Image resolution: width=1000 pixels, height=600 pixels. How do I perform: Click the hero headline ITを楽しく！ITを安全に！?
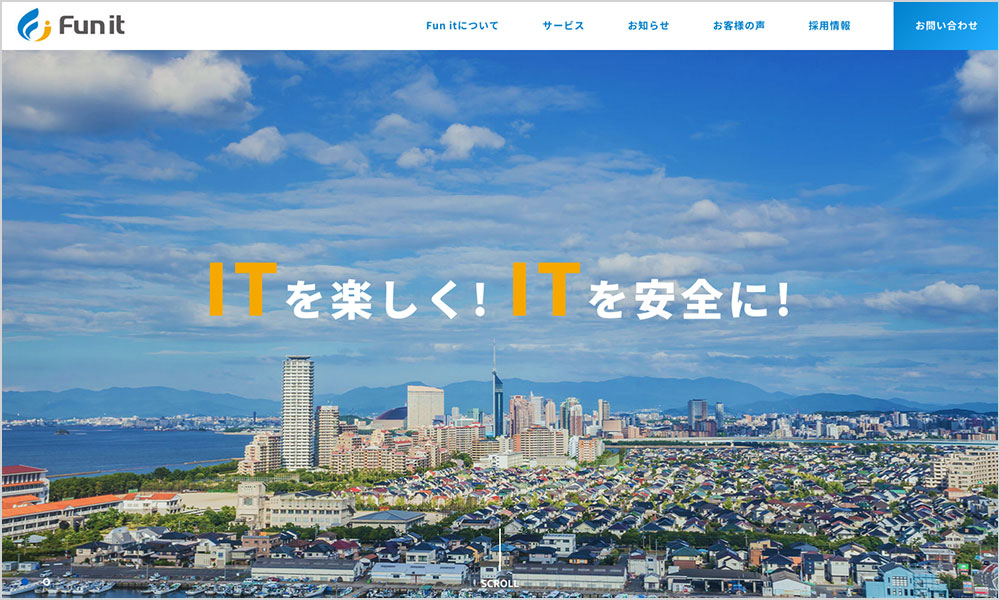[x=500, y=291]
